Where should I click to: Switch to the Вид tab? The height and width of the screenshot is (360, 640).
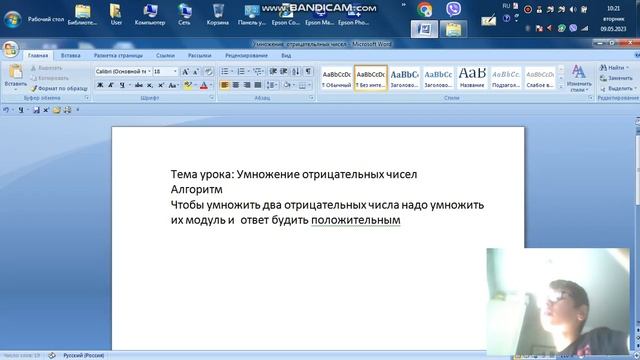click(286, 56)
